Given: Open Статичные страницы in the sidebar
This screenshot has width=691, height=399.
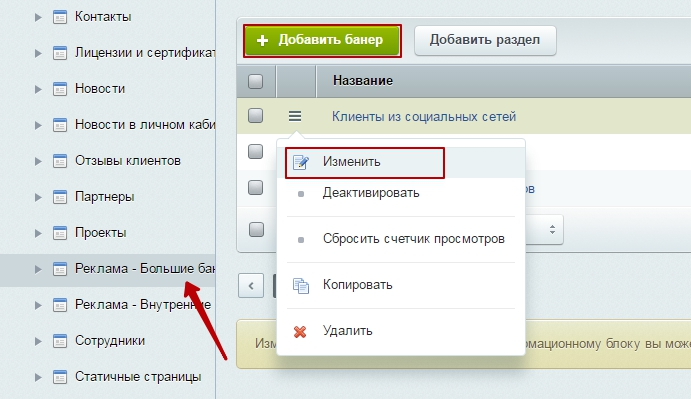Looking at the screenshot, I should point(138,377).
